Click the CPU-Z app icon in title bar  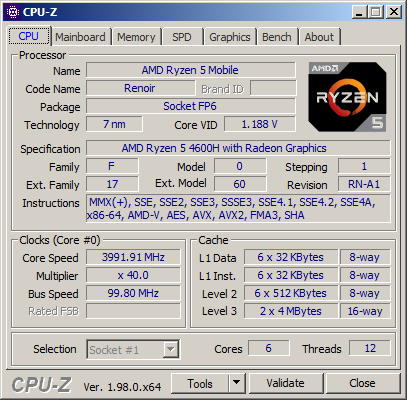(13, 12)
